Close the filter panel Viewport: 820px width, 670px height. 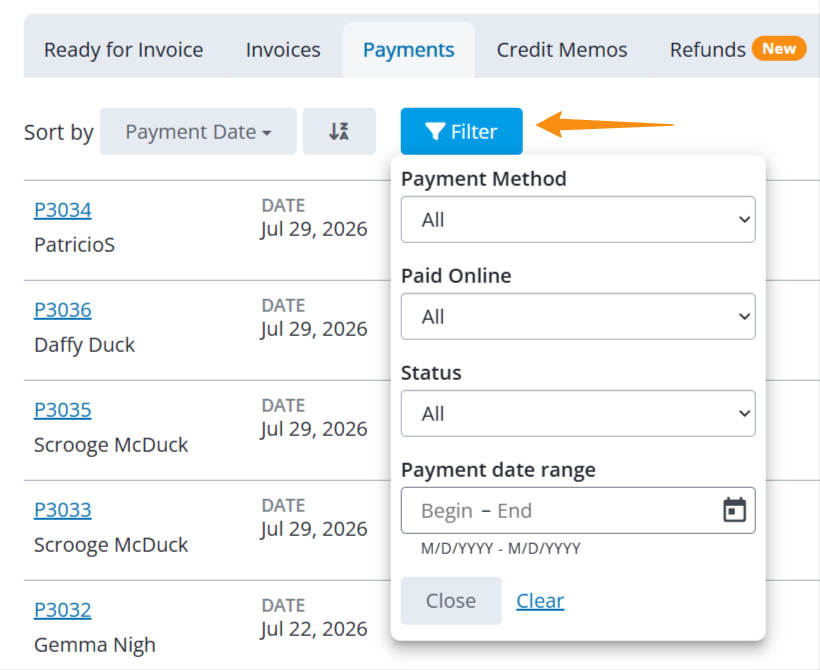[451, 600]
